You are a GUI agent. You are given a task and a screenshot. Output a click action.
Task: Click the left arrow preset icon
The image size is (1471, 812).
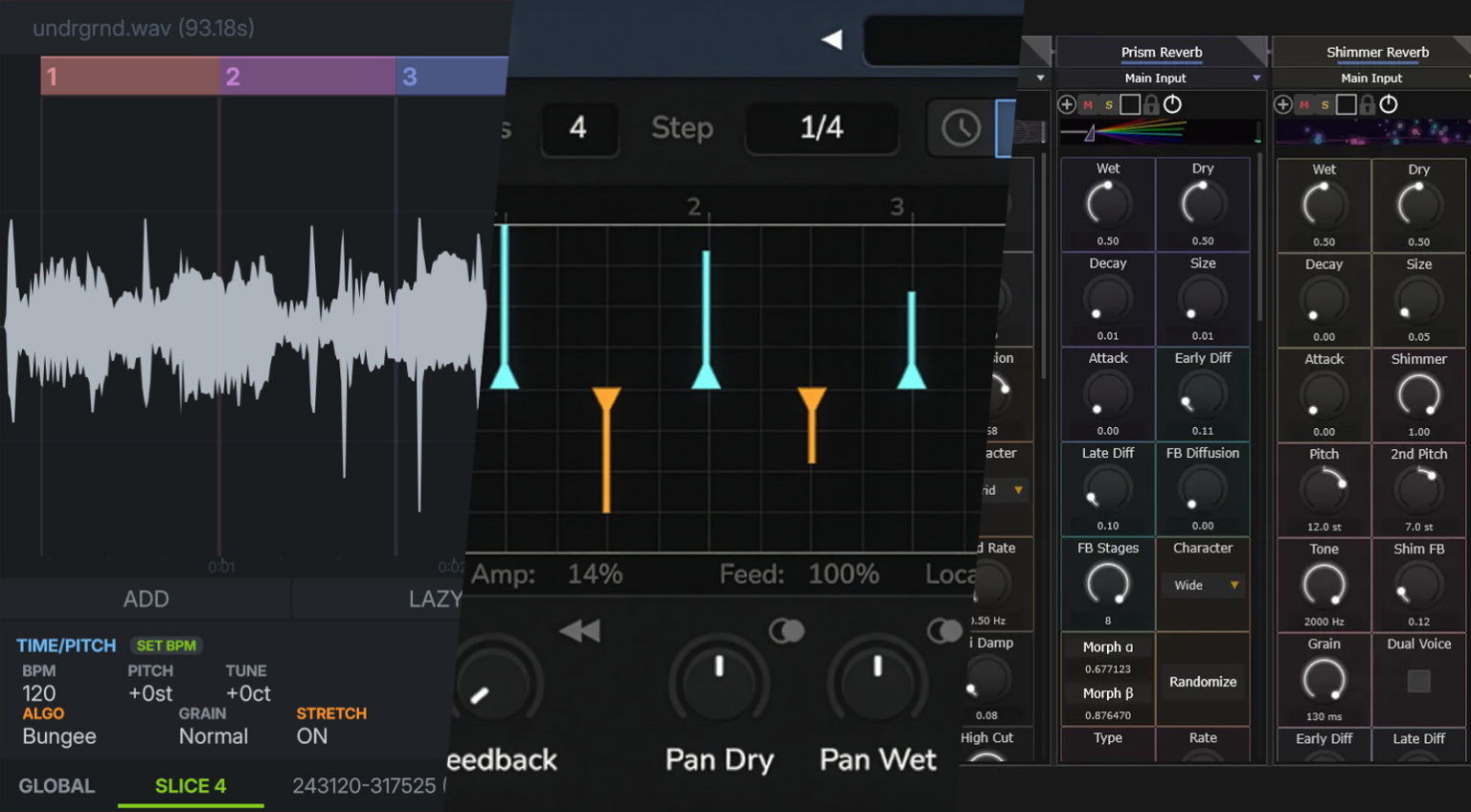pyautogui.click(x=831, y=39)
